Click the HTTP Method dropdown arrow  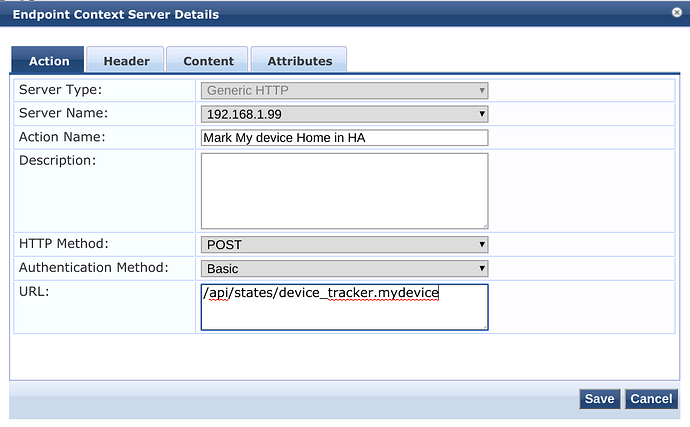[482, 244]
